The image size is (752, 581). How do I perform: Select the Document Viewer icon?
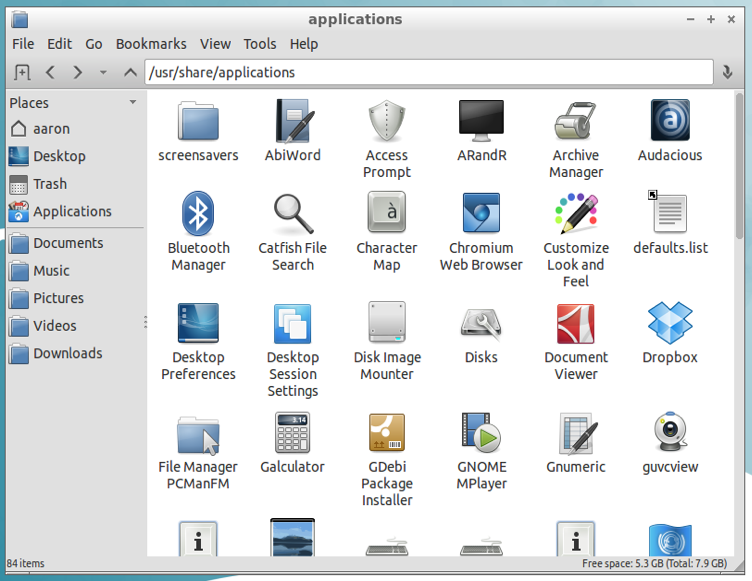coord(576,324)
